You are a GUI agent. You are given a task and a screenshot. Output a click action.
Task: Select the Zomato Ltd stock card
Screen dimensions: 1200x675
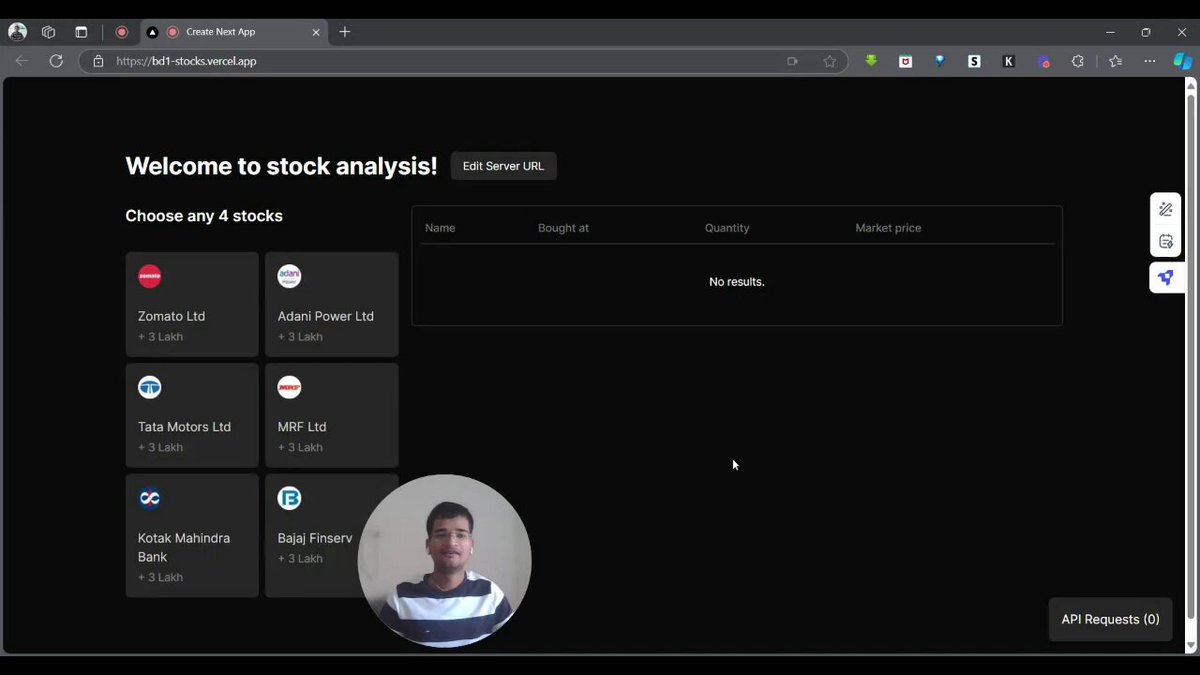point(192,304)
